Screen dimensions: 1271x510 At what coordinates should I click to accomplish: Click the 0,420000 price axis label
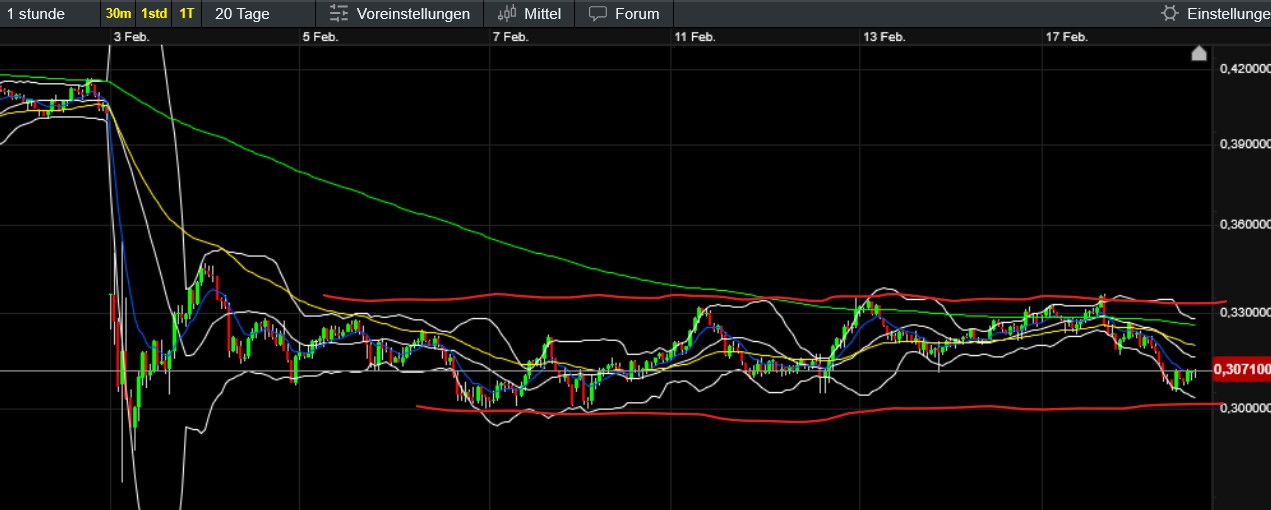1245,69
